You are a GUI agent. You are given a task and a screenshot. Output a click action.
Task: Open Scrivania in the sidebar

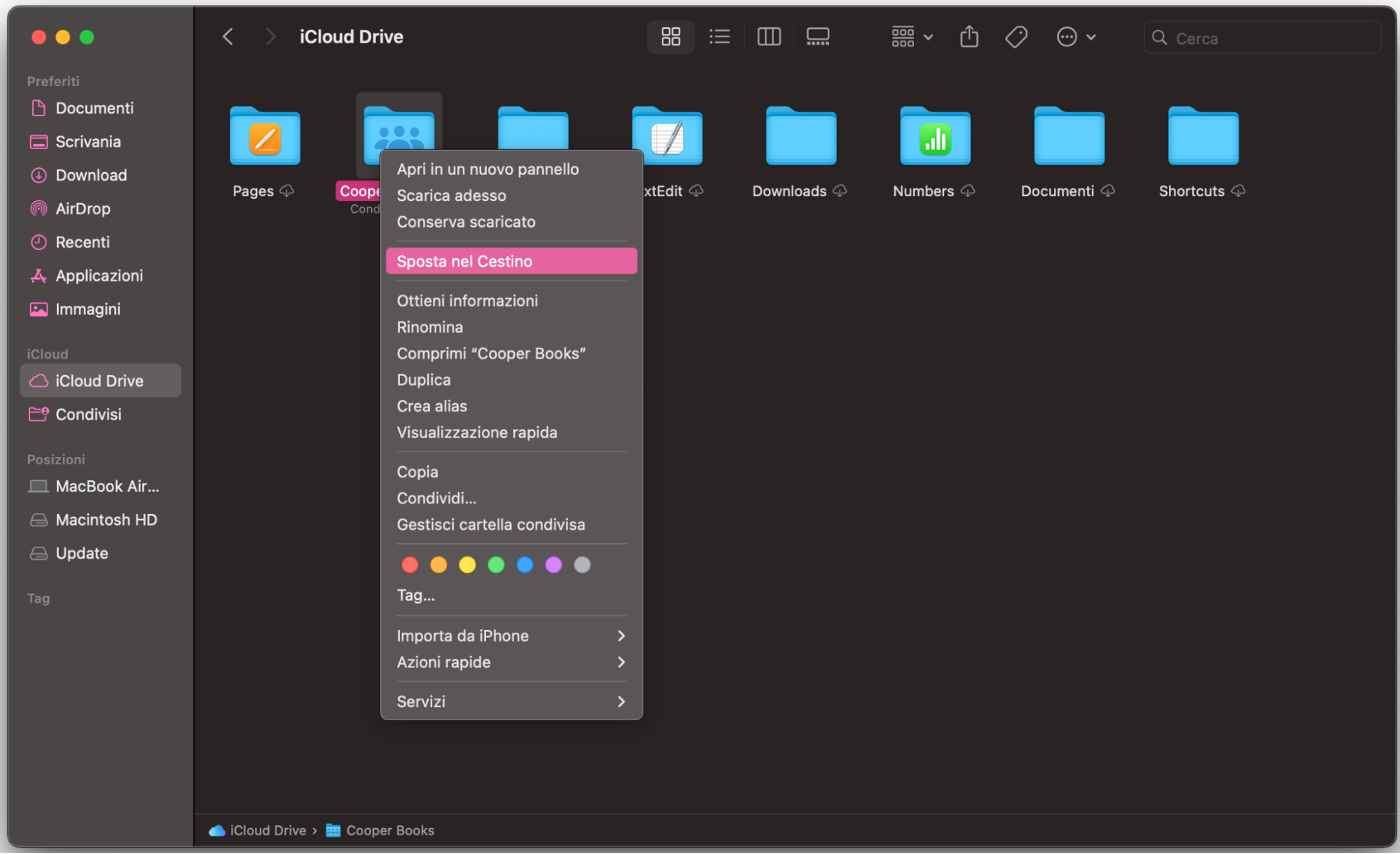(101, 141)
